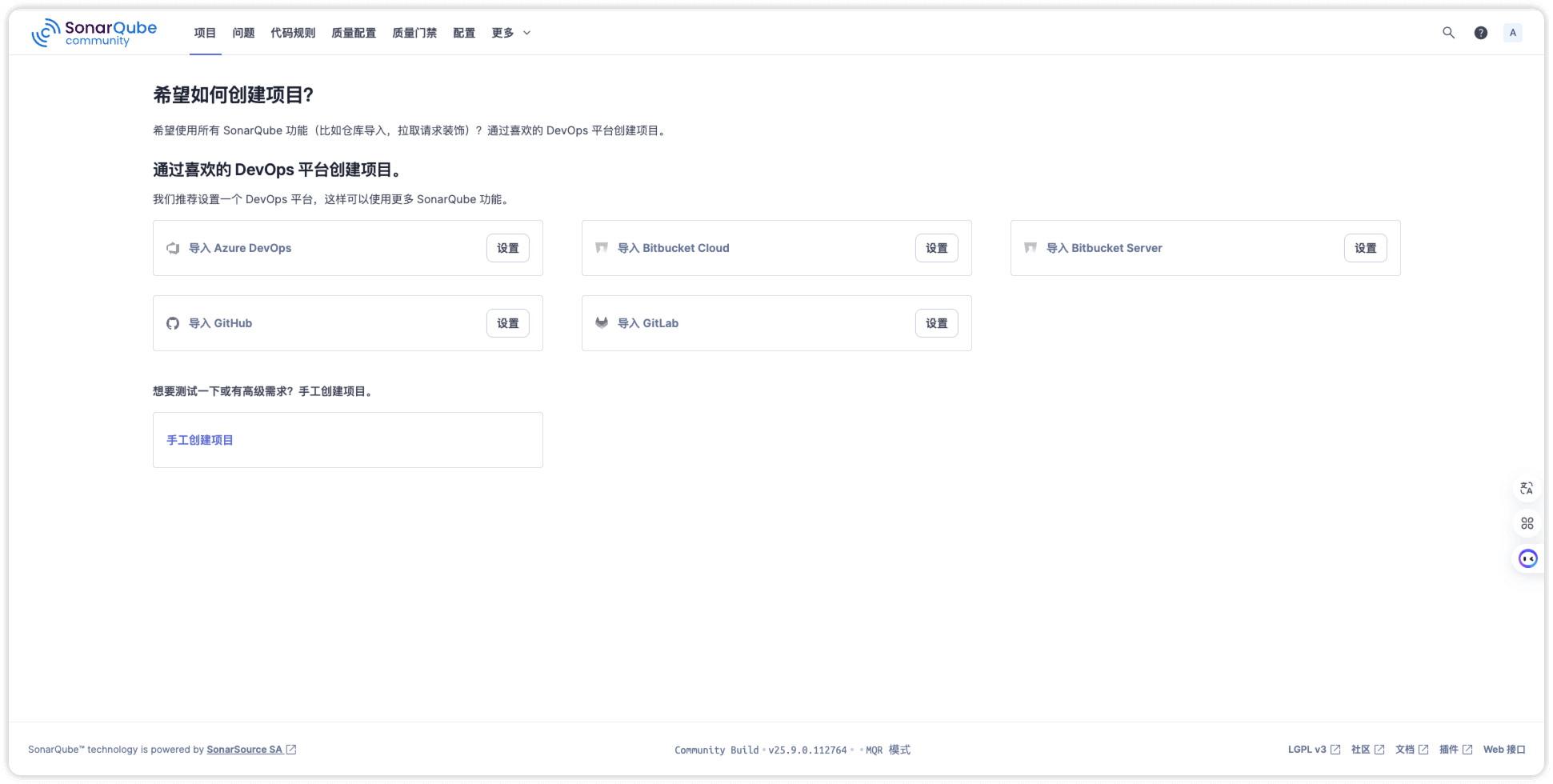Click the Bitbucket Server icon
The height and width of the screenshot is (784, 1553).
tap(1031, 248)
